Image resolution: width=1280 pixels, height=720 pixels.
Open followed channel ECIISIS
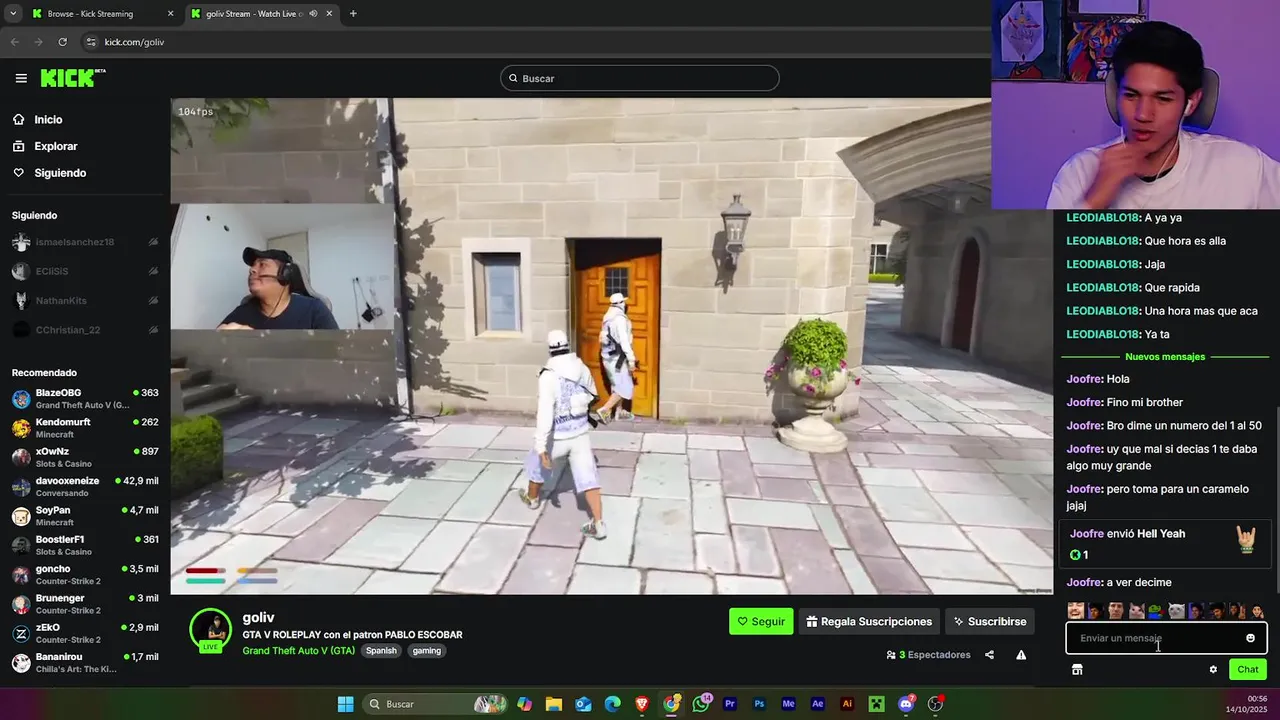click(85, 271)
